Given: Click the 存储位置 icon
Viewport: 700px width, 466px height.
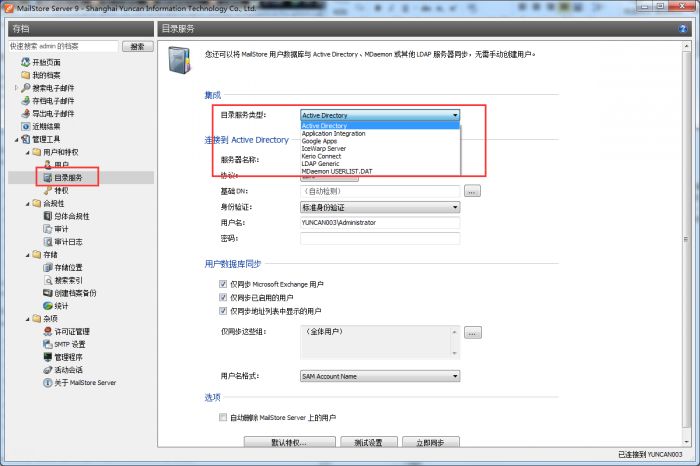Looking at the screenshot, I should 48,267.
